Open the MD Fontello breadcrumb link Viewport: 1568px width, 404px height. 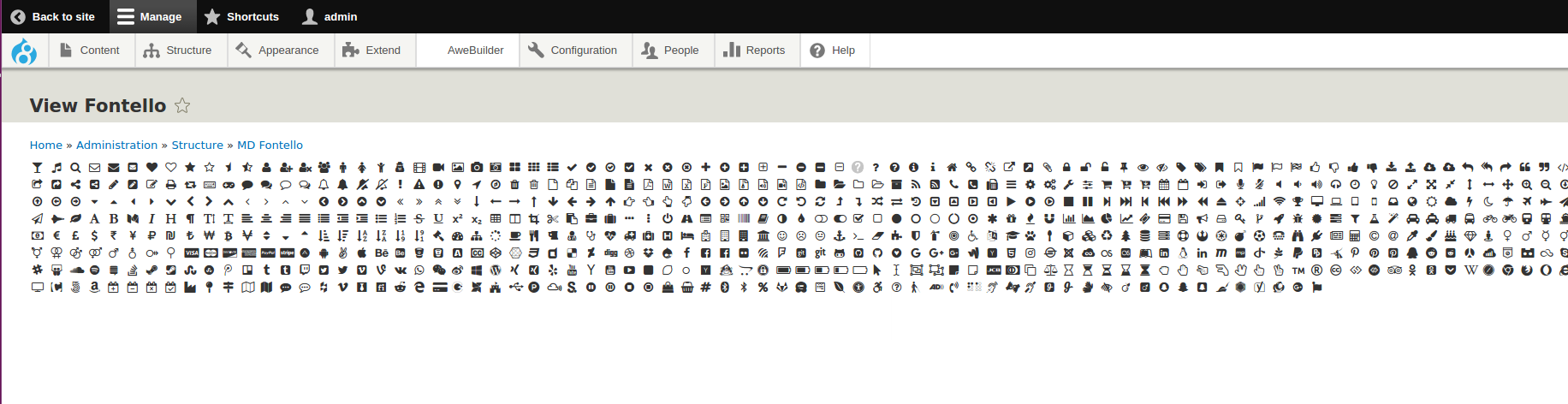click(x=270, y=145)
